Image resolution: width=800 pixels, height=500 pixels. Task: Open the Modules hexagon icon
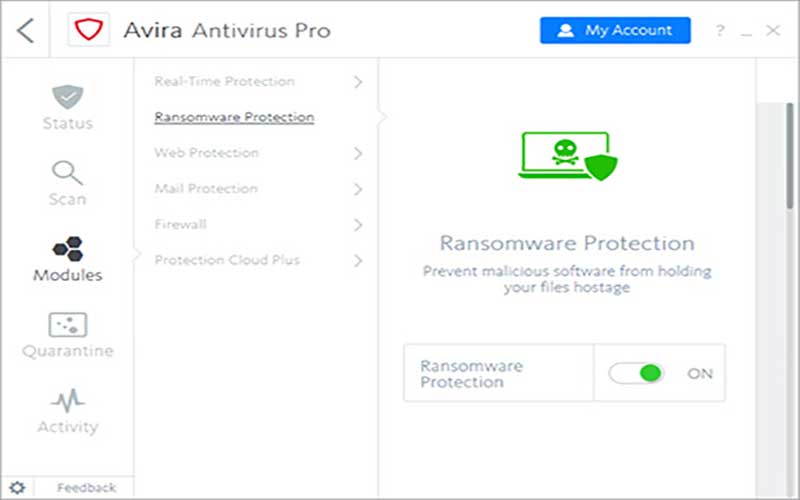click(x=68, y=248)
